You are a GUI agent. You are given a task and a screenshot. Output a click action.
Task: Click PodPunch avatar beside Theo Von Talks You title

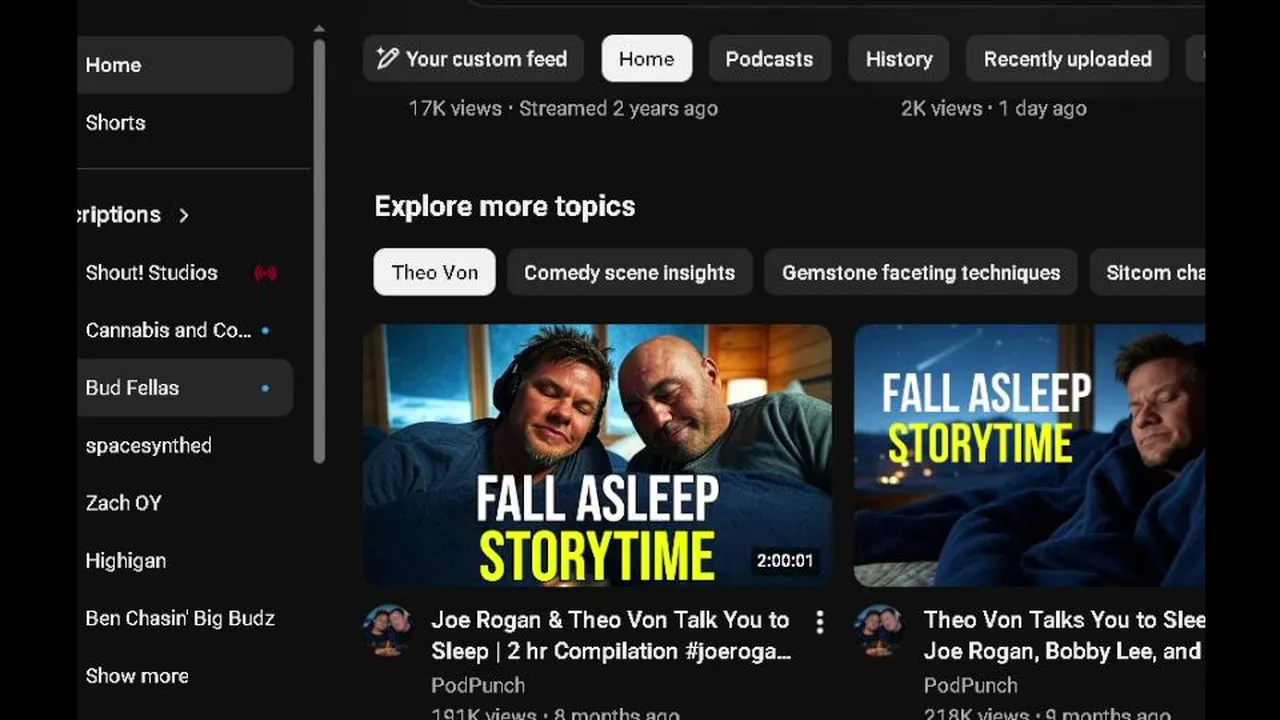879,629
